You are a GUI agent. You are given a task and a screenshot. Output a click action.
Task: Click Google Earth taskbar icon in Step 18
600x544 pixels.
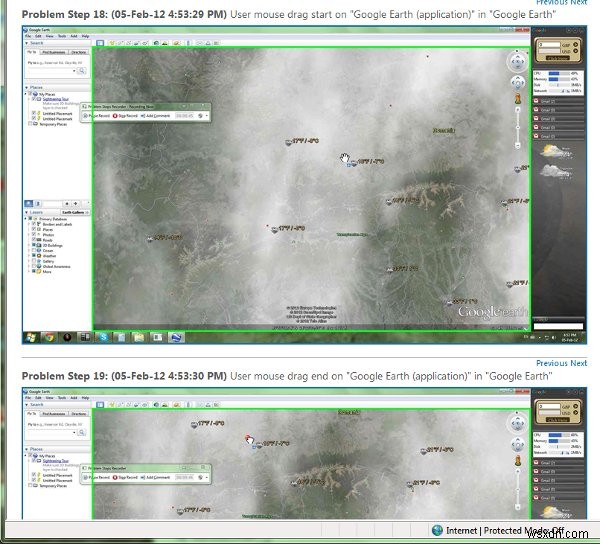click(176, 337)
